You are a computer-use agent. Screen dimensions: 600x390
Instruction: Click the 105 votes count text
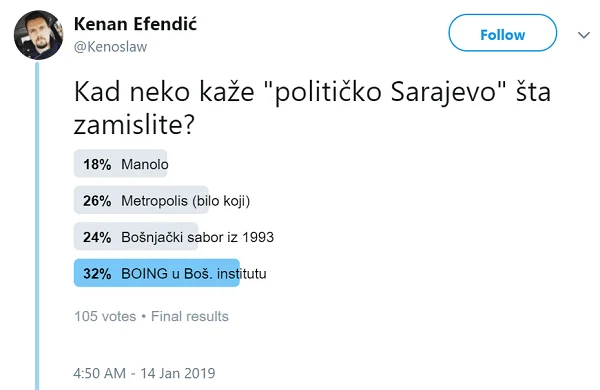[x=105, y=317]
